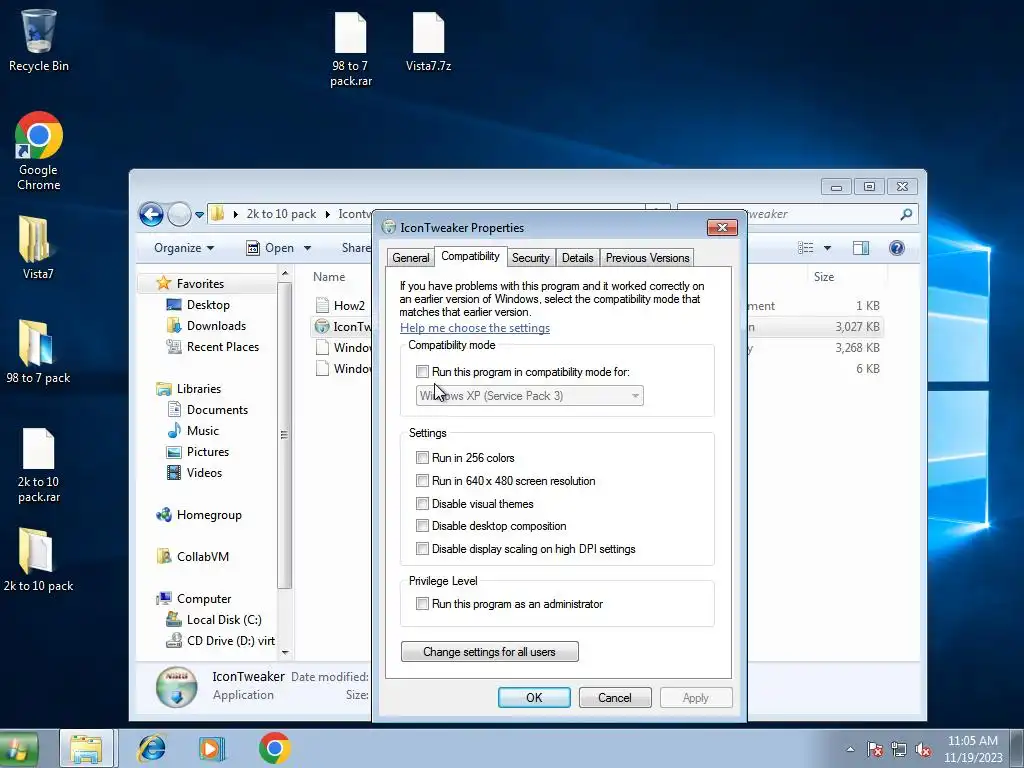Launch Internet Explorer from the taskbar
Viewport: 1024px width, 768px height.
pyautogui.click(x=152, y=748)
